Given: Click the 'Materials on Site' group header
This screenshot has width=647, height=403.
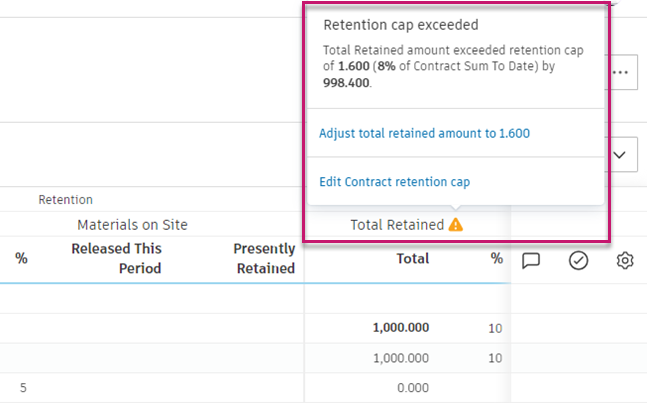Looking at the screenshot, I should 132,225.
